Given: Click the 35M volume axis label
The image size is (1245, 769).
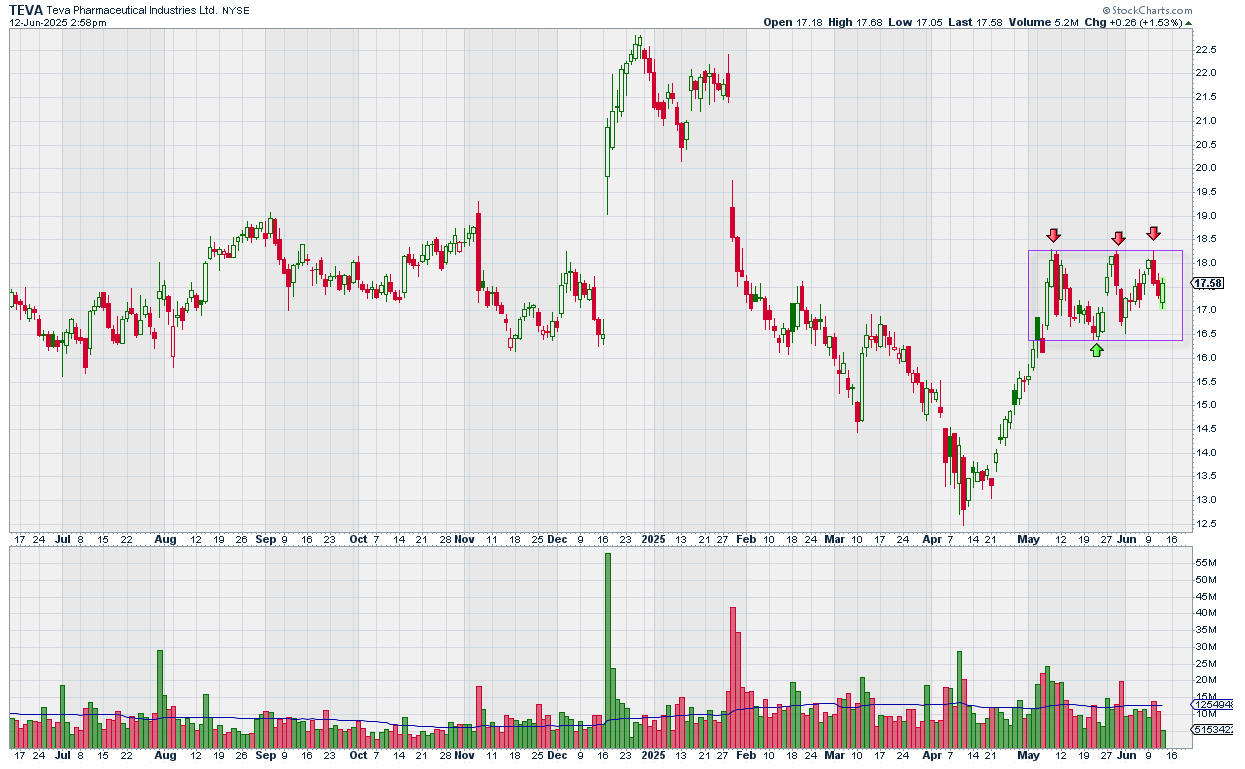Looking at the screenshot, I should pos(1205,630).
